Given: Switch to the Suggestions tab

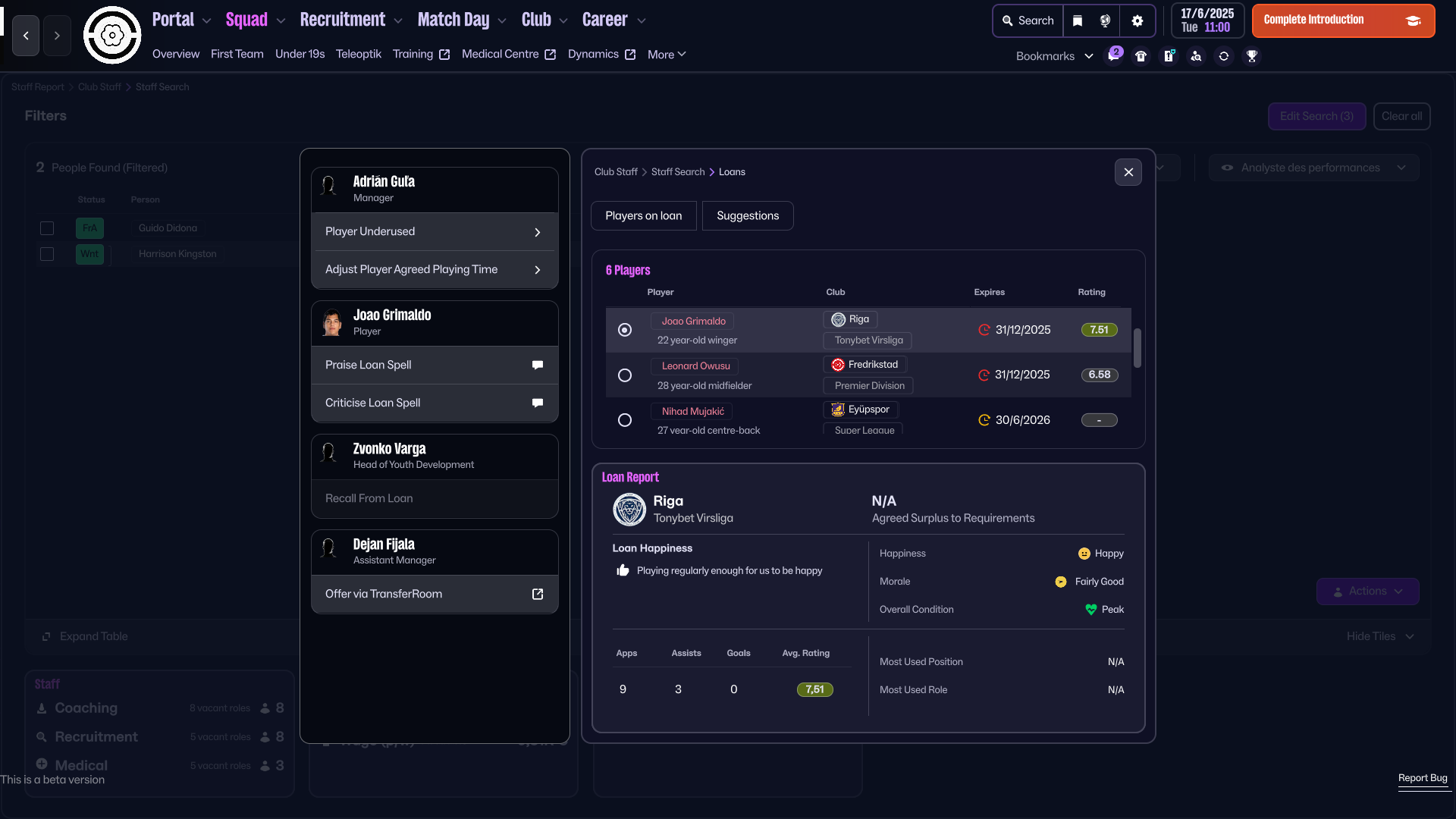Looking at the screenshot, I should click(748, 215).
